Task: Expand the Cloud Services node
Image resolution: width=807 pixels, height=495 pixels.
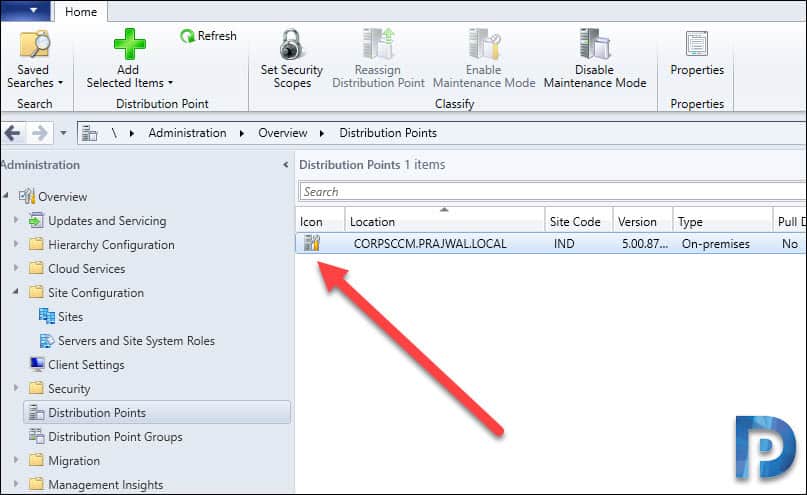Action: point(16,268)
